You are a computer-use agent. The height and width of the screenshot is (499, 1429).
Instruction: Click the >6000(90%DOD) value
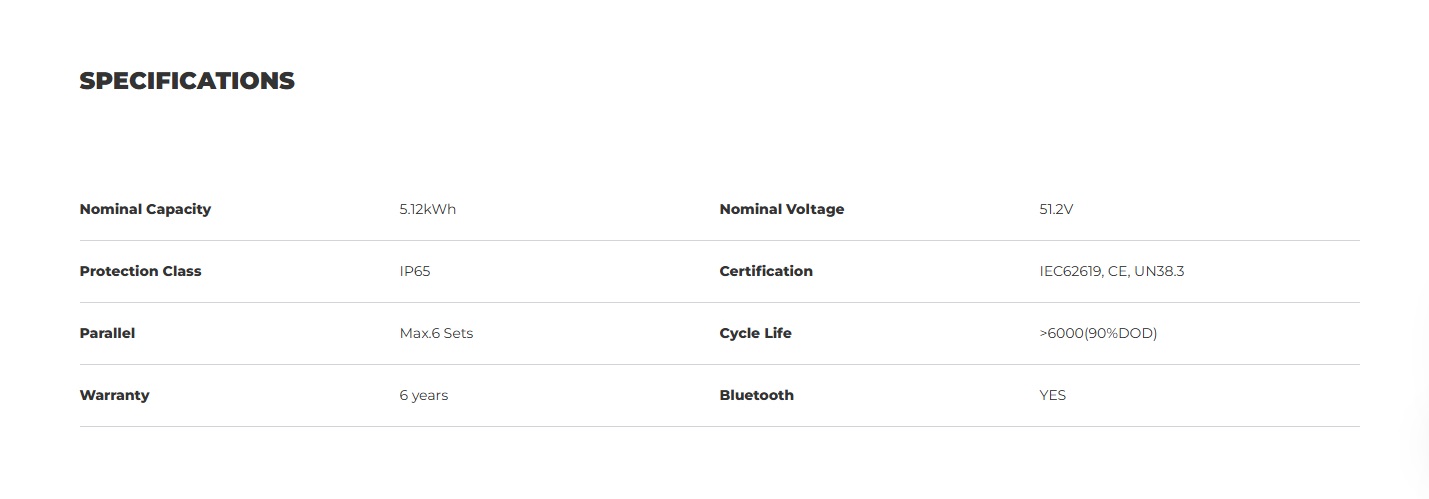(1098, 333)
